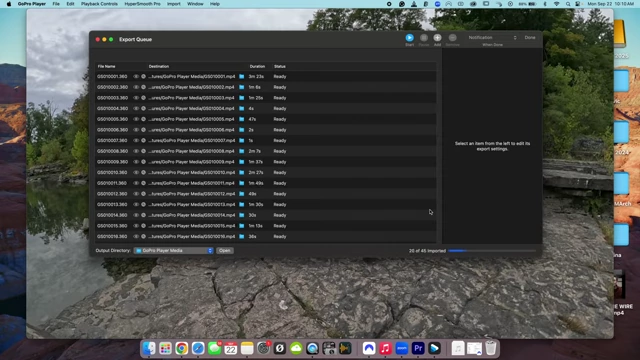Select the GS010002.360 file name
The height and width of the screenshot is (360, 640).
[112, 87]
